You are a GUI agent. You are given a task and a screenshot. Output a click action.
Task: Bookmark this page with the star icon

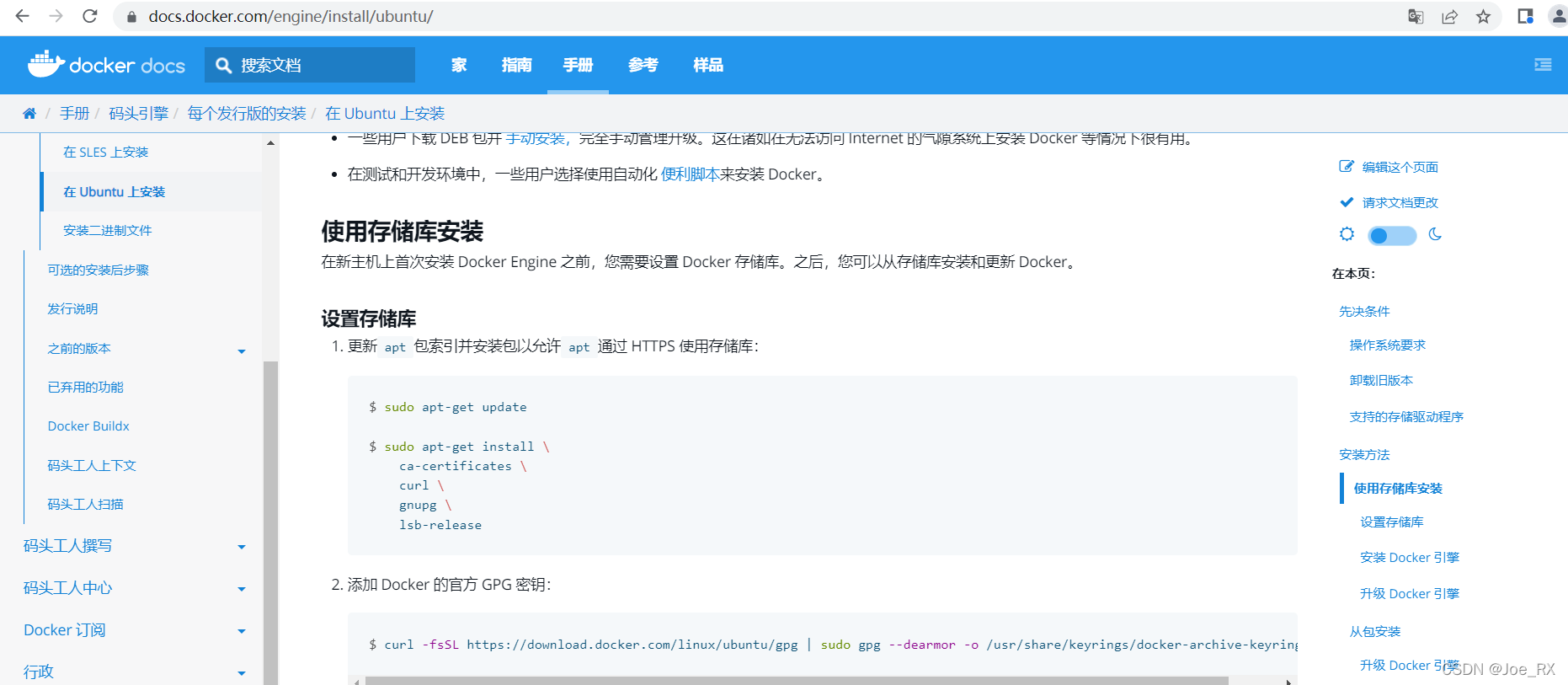point(1483,17)
